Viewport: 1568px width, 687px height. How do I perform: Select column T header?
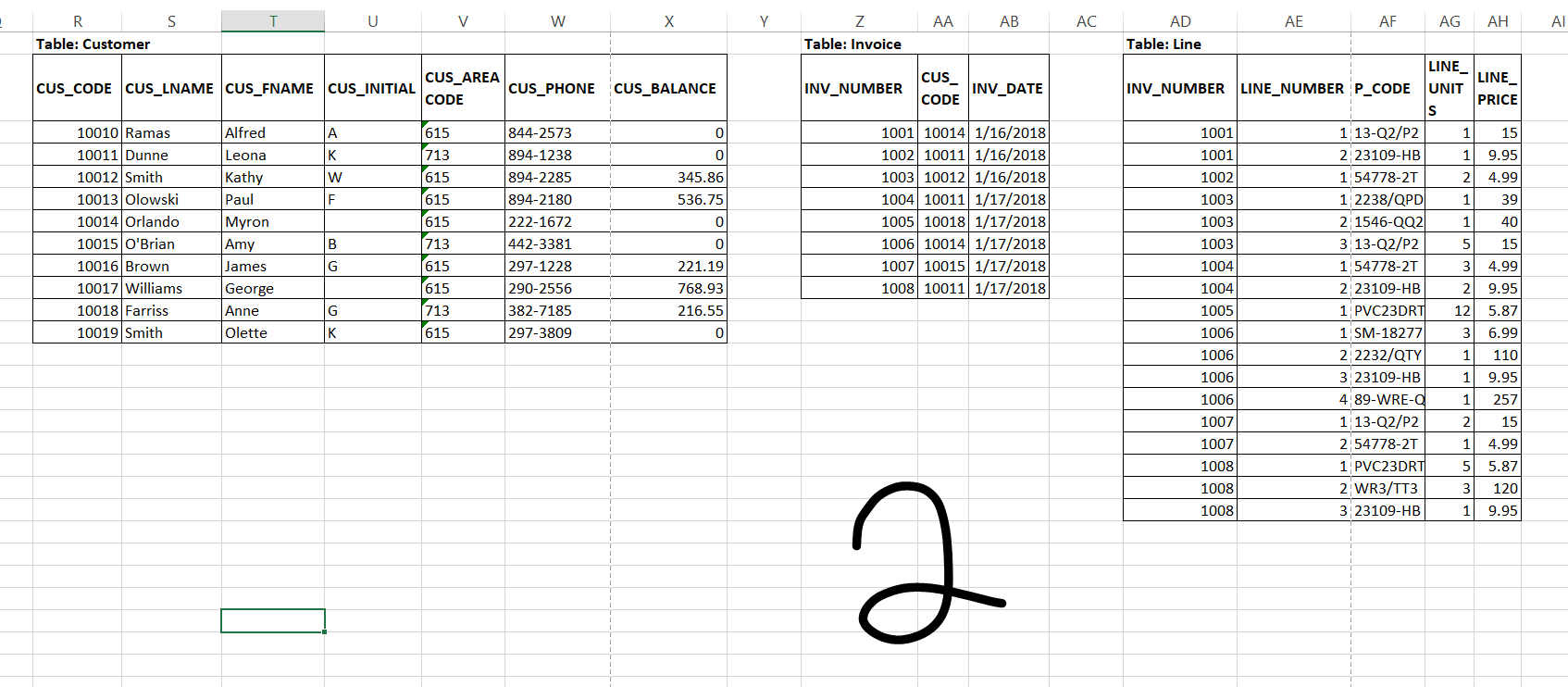tap(273, 21)
